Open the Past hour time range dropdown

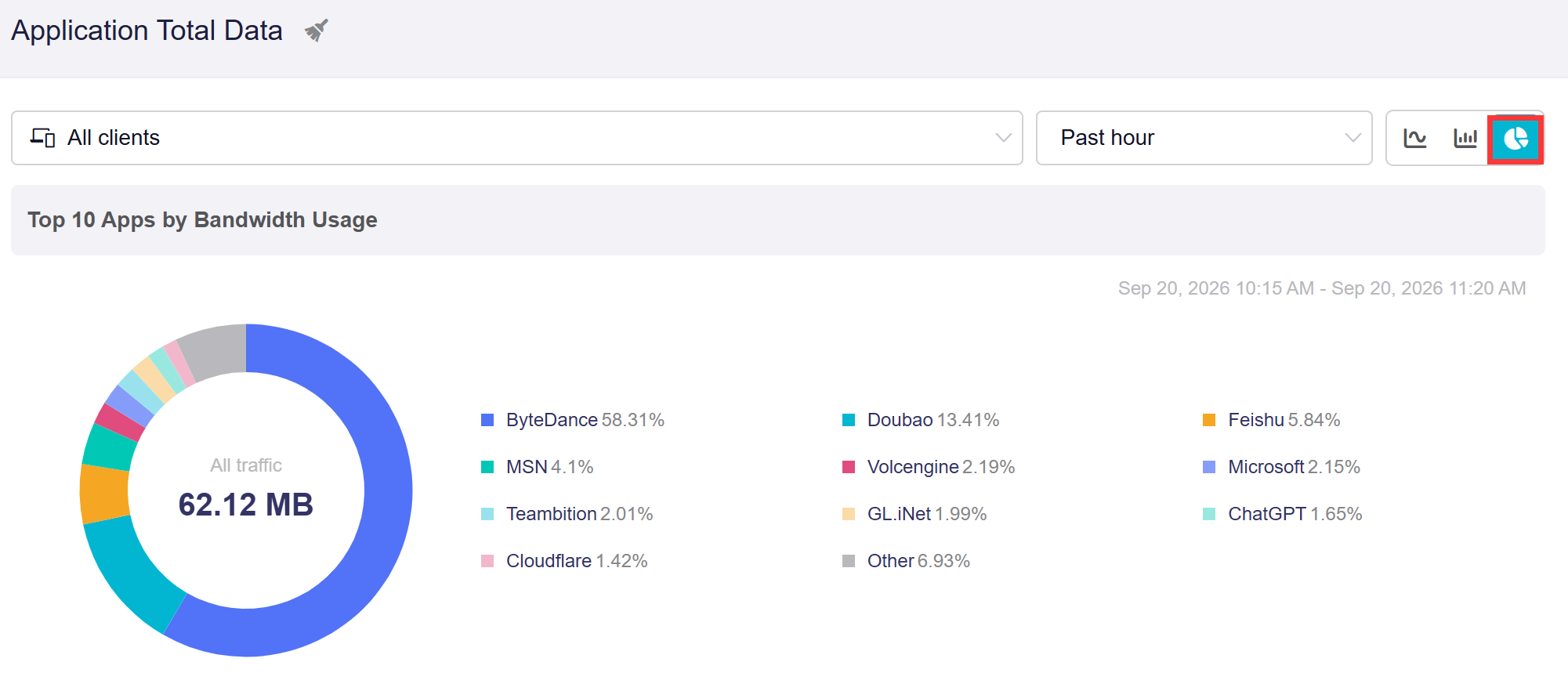click(x=1204, y=138)
